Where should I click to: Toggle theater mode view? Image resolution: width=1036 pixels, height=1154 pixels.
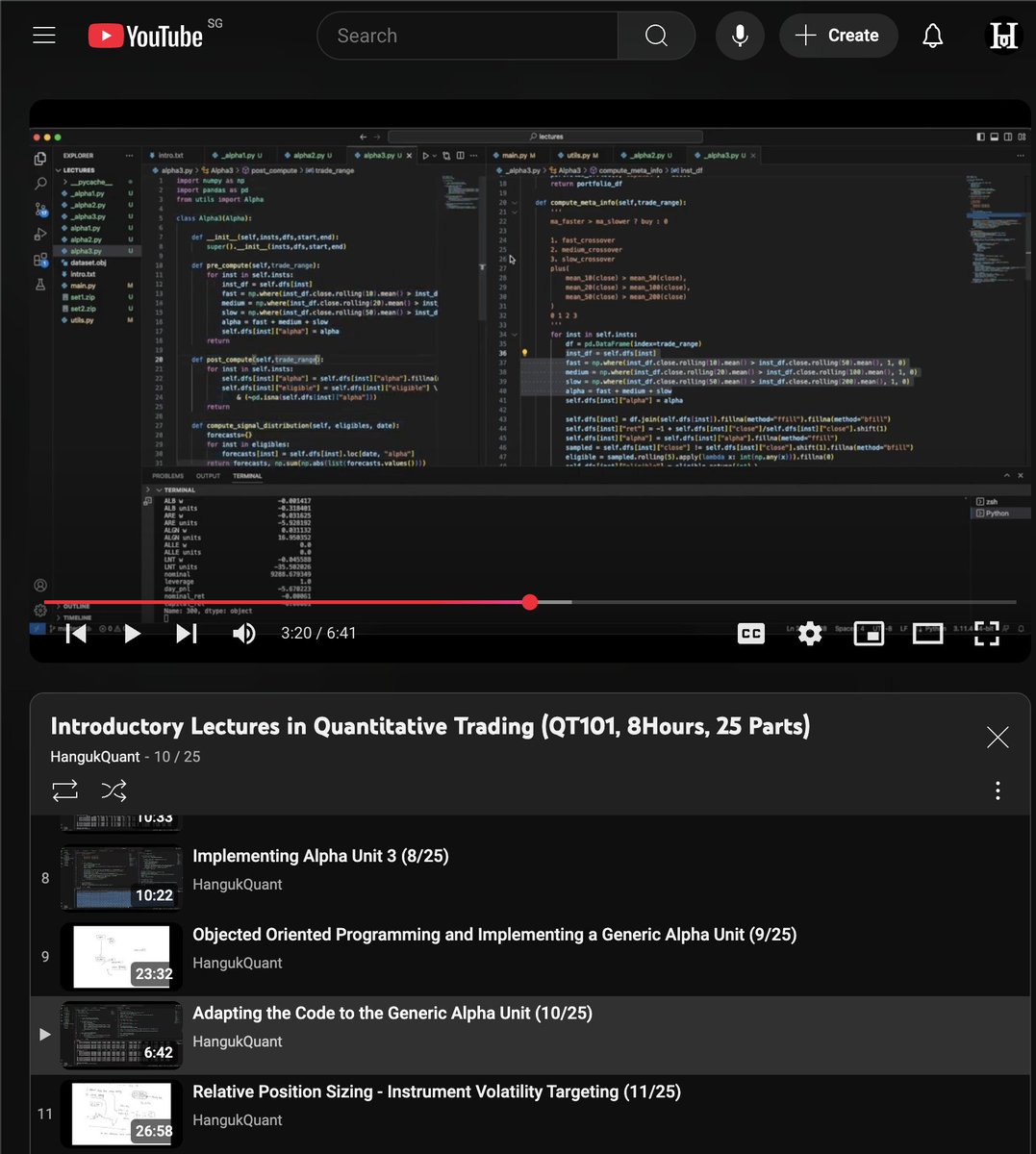pyautogui.click(x=927, y=633)
